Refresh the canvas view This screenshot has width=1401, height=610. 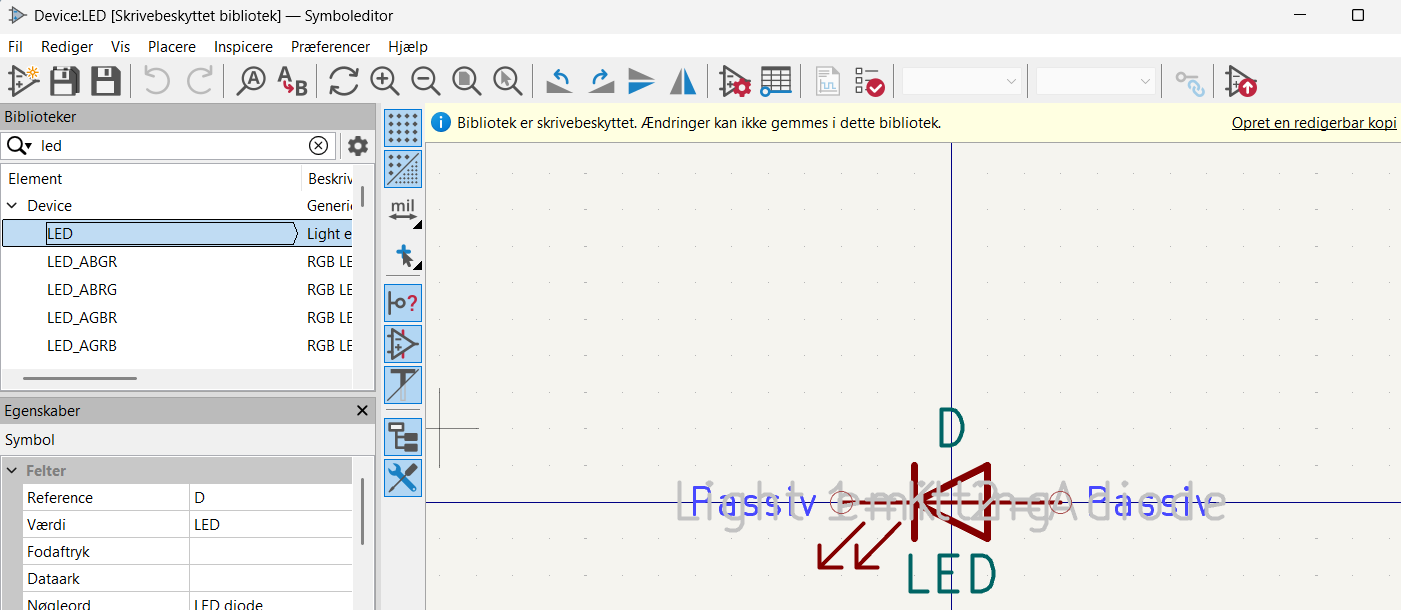coord(343,81)
